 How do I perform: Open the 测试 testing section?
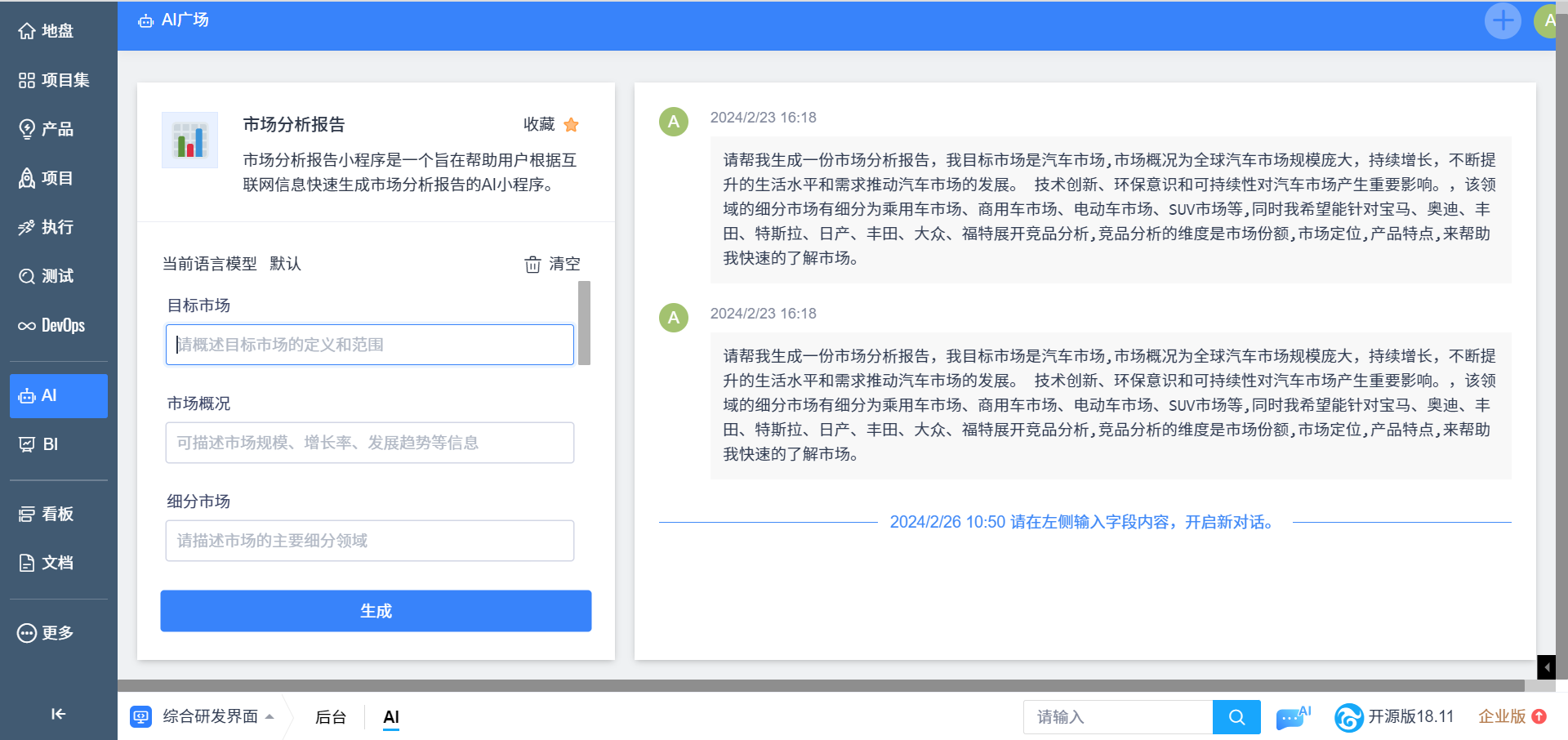click(x=46, y=276)
